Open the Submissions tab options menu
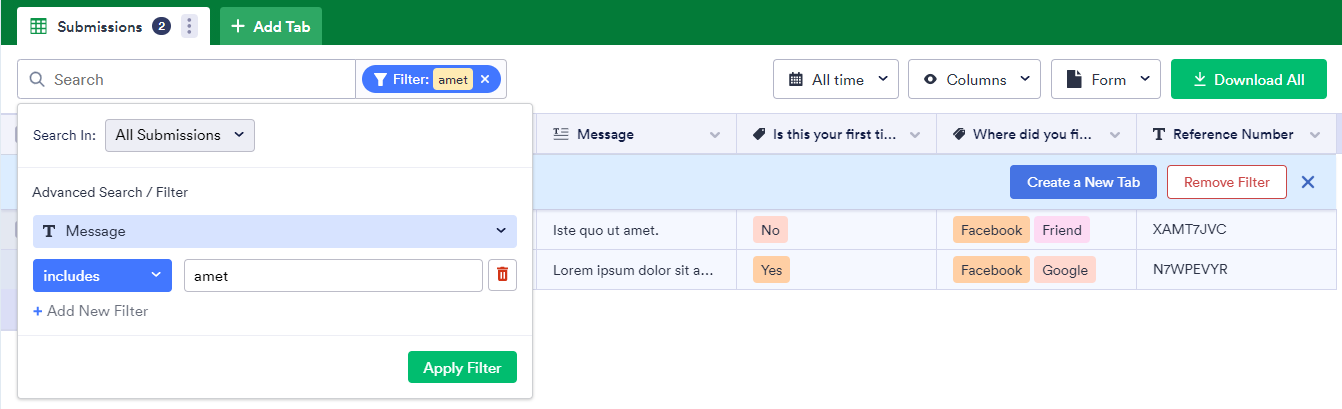The height and width of the screenshot is (409, 1342). [189, 27]
